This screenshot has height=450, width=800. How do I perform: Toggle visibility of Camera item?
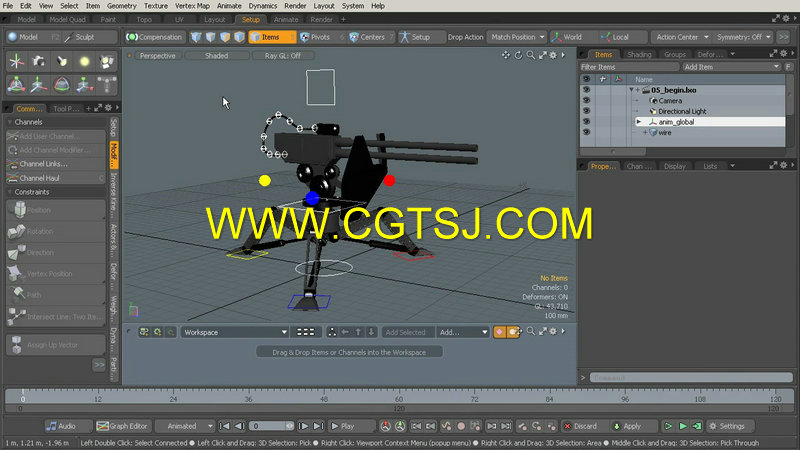[x=586, y=101]
